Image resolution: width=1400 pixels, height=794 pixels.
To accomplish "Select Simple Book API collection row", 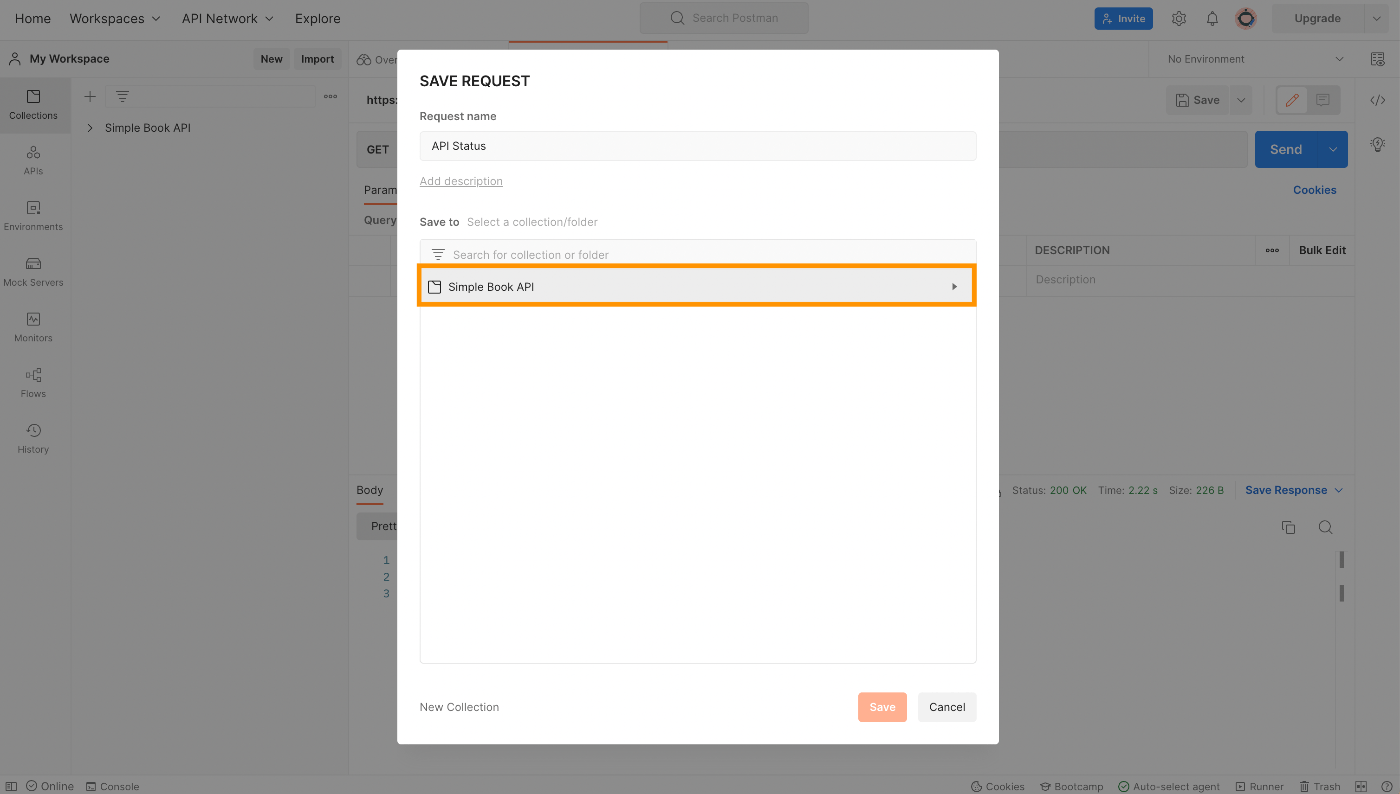I will [697, 287].
